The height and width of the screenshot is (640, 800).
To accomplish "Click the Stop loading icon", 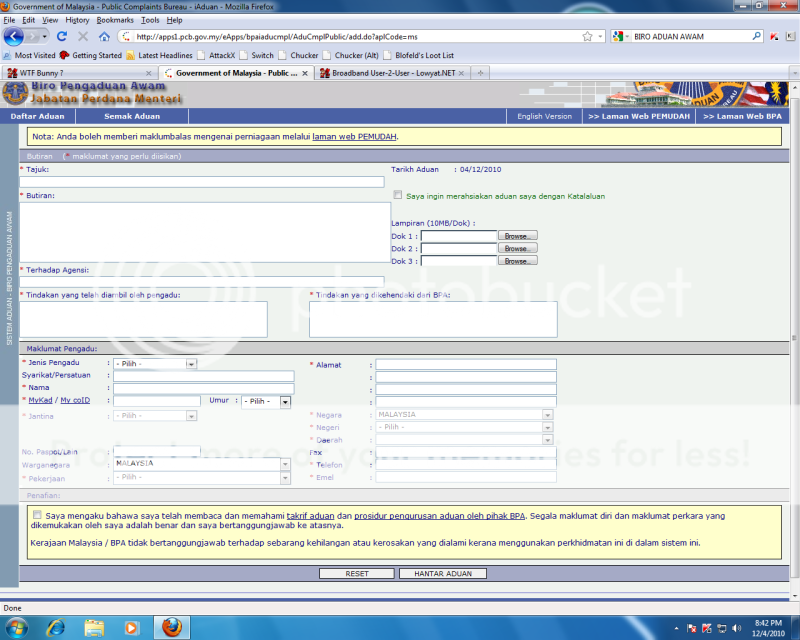I will [82, 36].
